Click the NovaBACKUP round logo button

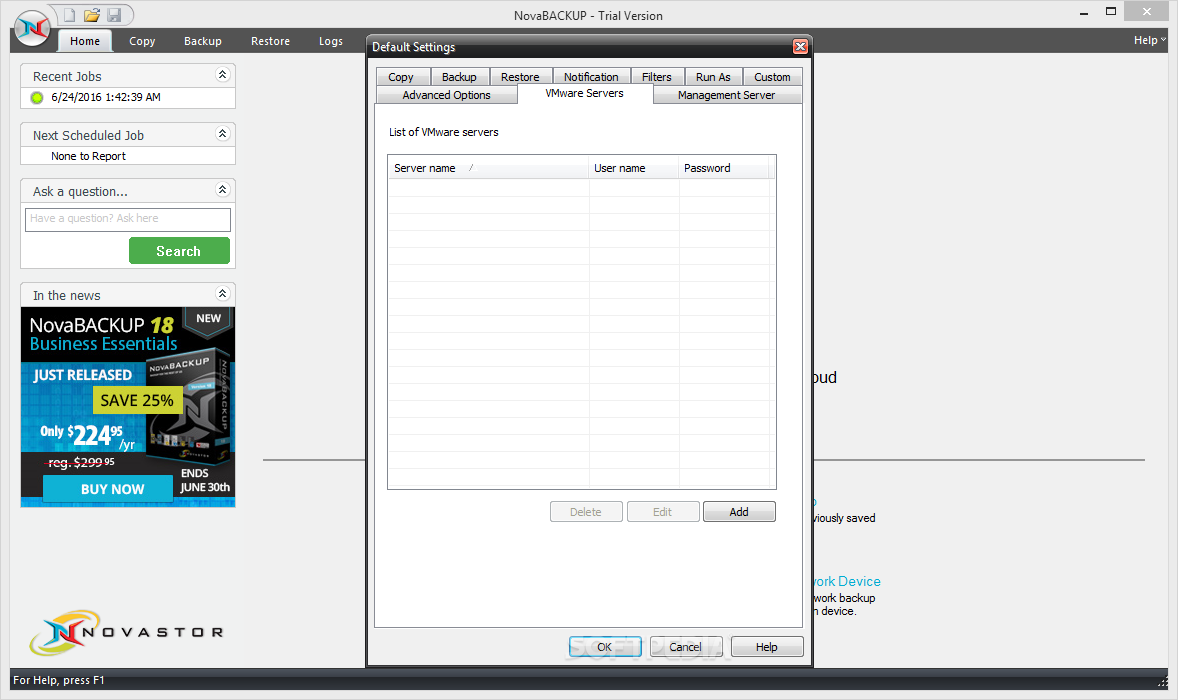pyautogui.click(x=32, y=29)
